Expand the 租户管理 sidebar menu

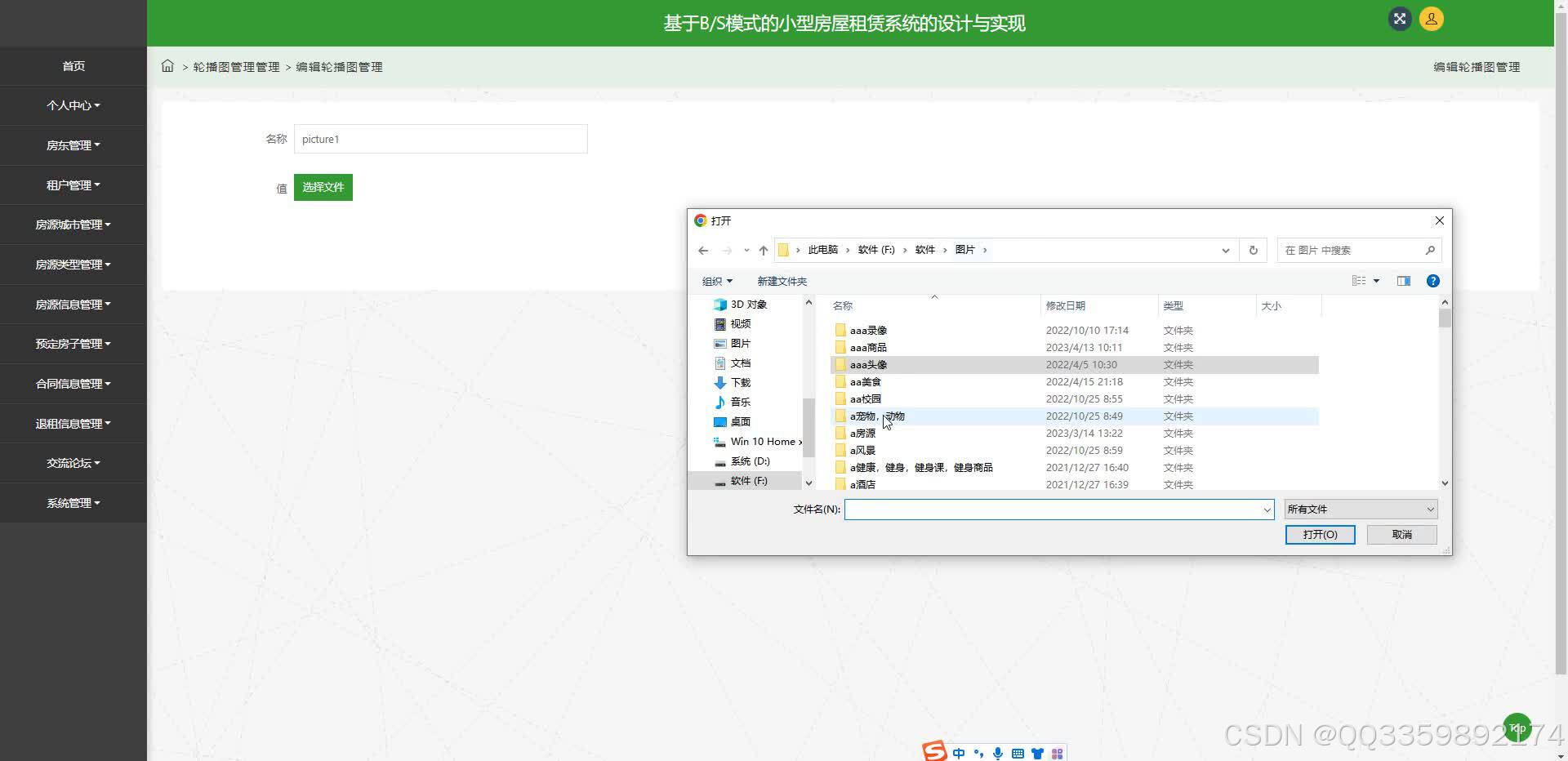[73, 185]
